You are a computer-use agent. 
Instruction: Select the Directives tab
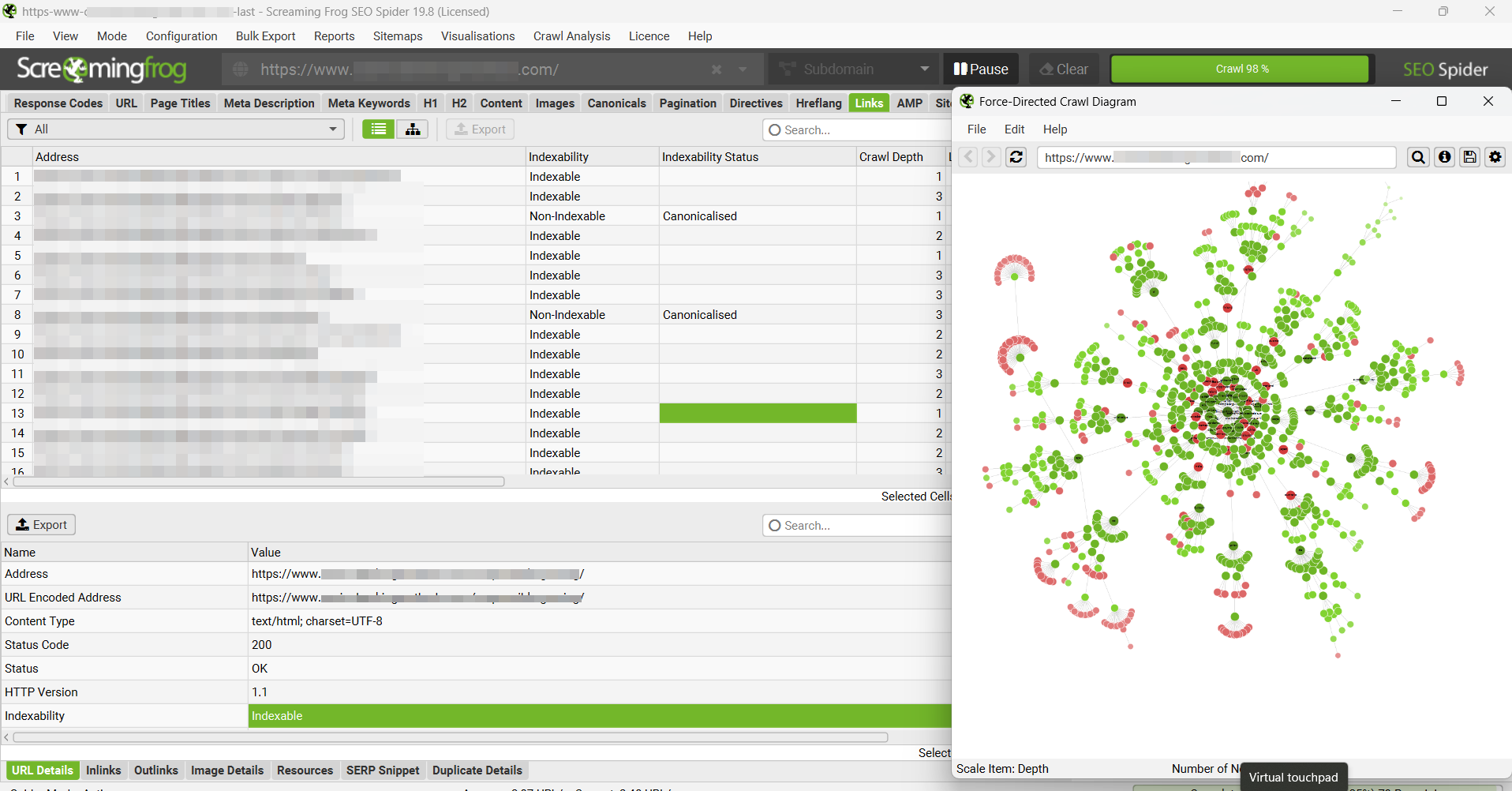point(755,103)
